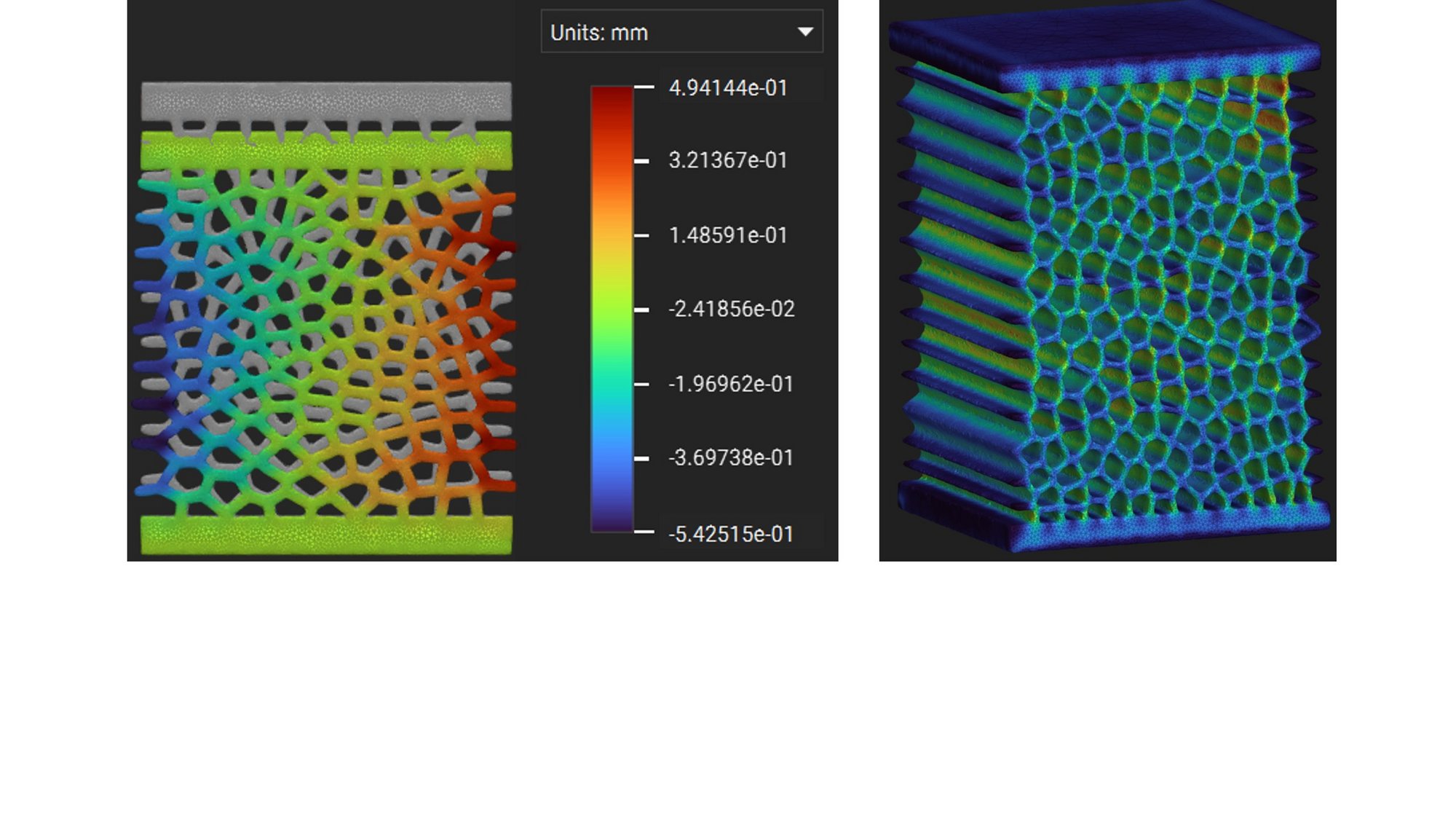Select the maximum value 4.94144e-01
Image resolution: width=1456 pixels, height=823 pixels.
pos(728,88)
